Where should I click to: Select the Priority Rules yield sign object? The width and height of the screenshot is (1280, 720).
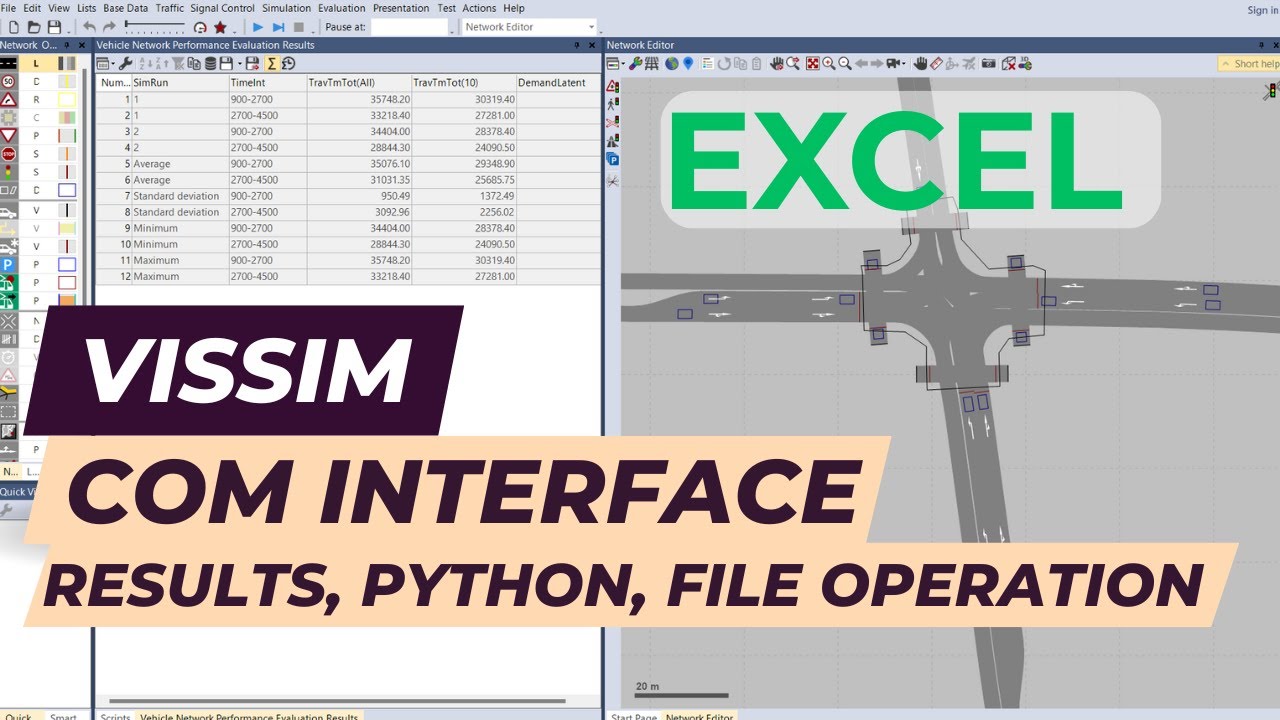[x=9, y=136]
